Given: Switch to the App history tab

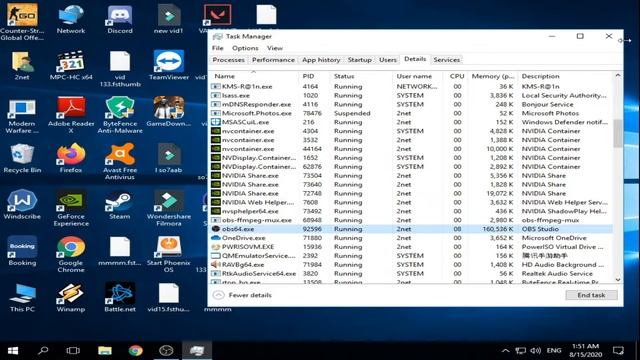Looking at the screenshot, I should pyautogui.click(x=321, y=60).
